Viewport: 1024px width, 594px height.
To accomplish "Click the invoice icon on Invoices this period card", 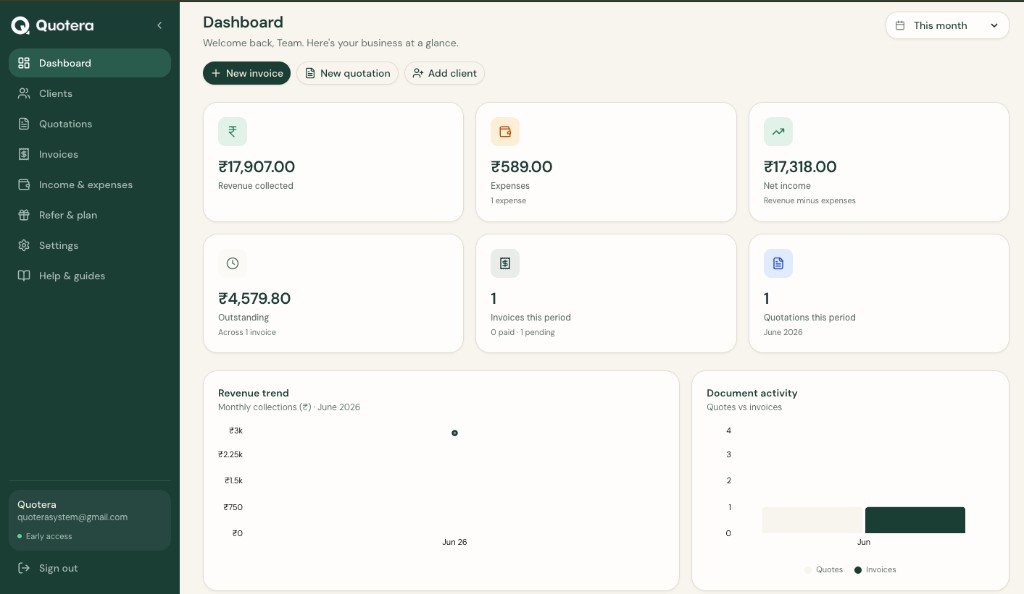I will (x=505, y=263).
